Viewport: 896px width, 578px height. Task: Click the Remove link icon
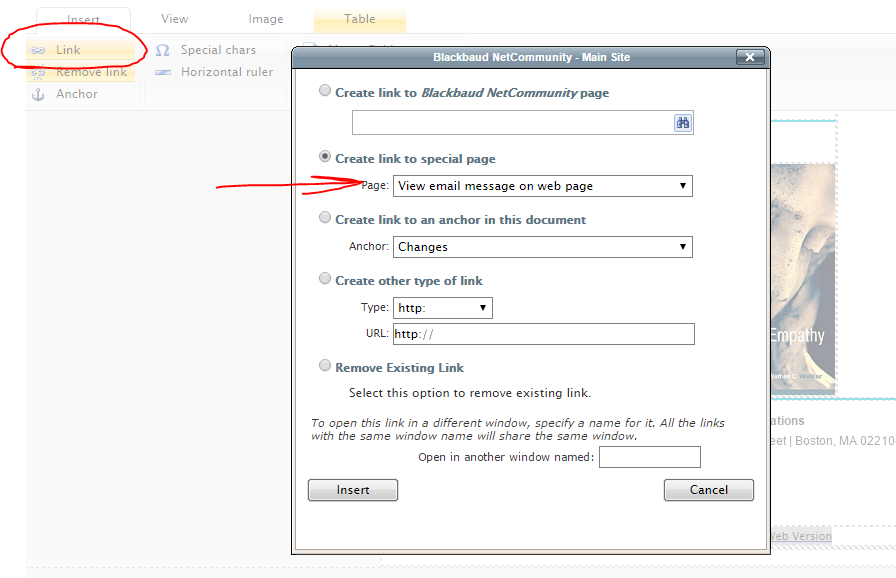(x=38, y=73)
